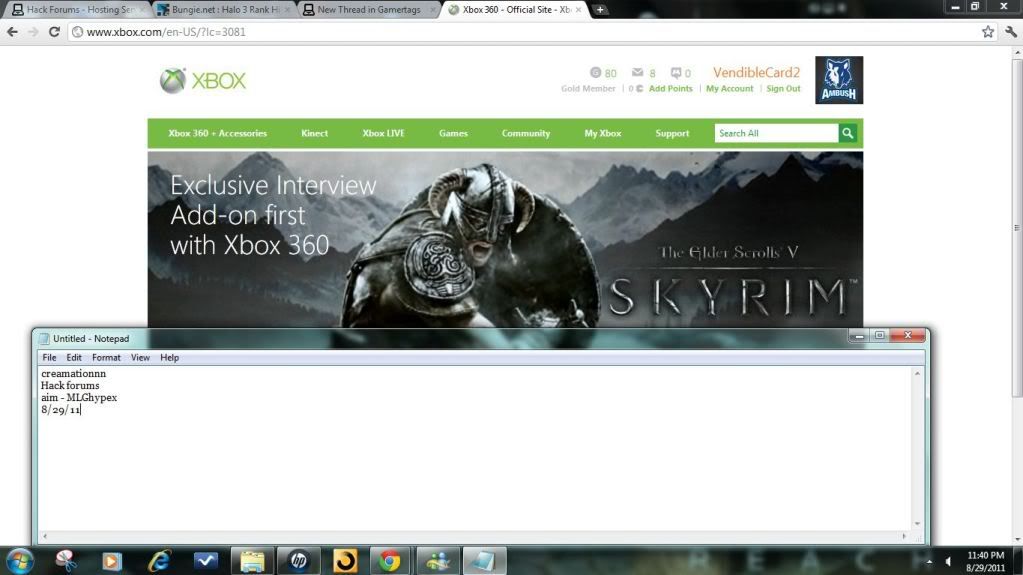Image resolution: width=1023 pixels, height=575 pixels.
Task: Click Chrome's back arrow button
Action: 12,31
